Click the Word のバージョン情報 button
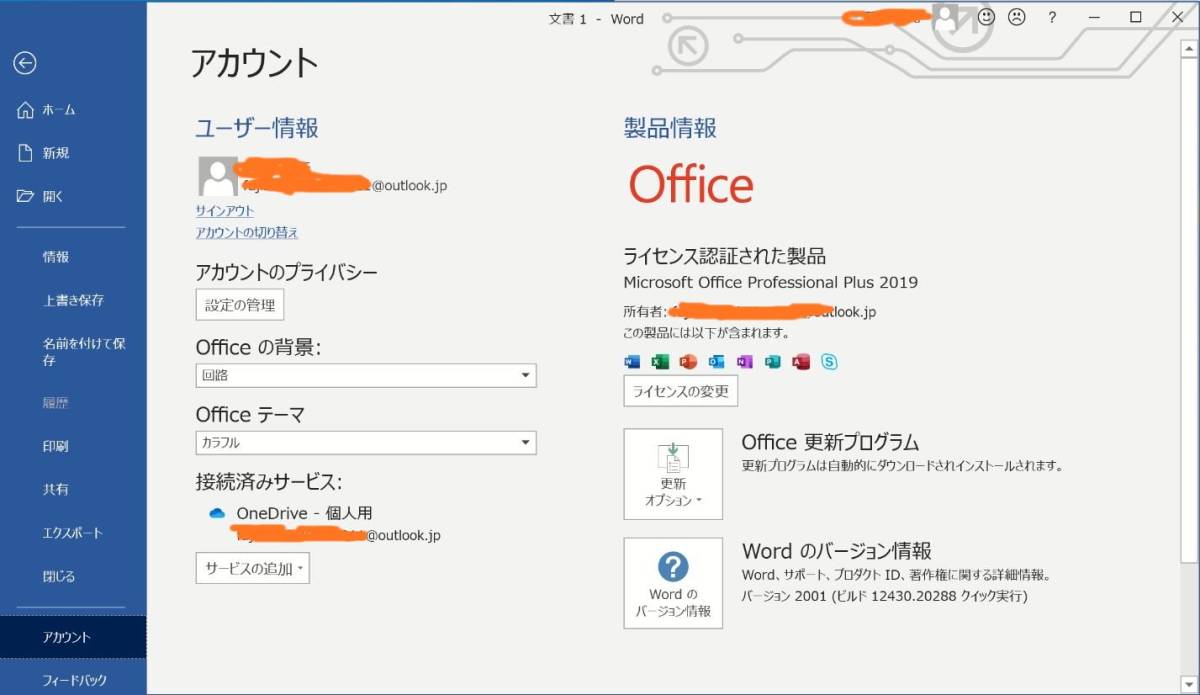Screen dimensions: 1200x695 [673, 583]
